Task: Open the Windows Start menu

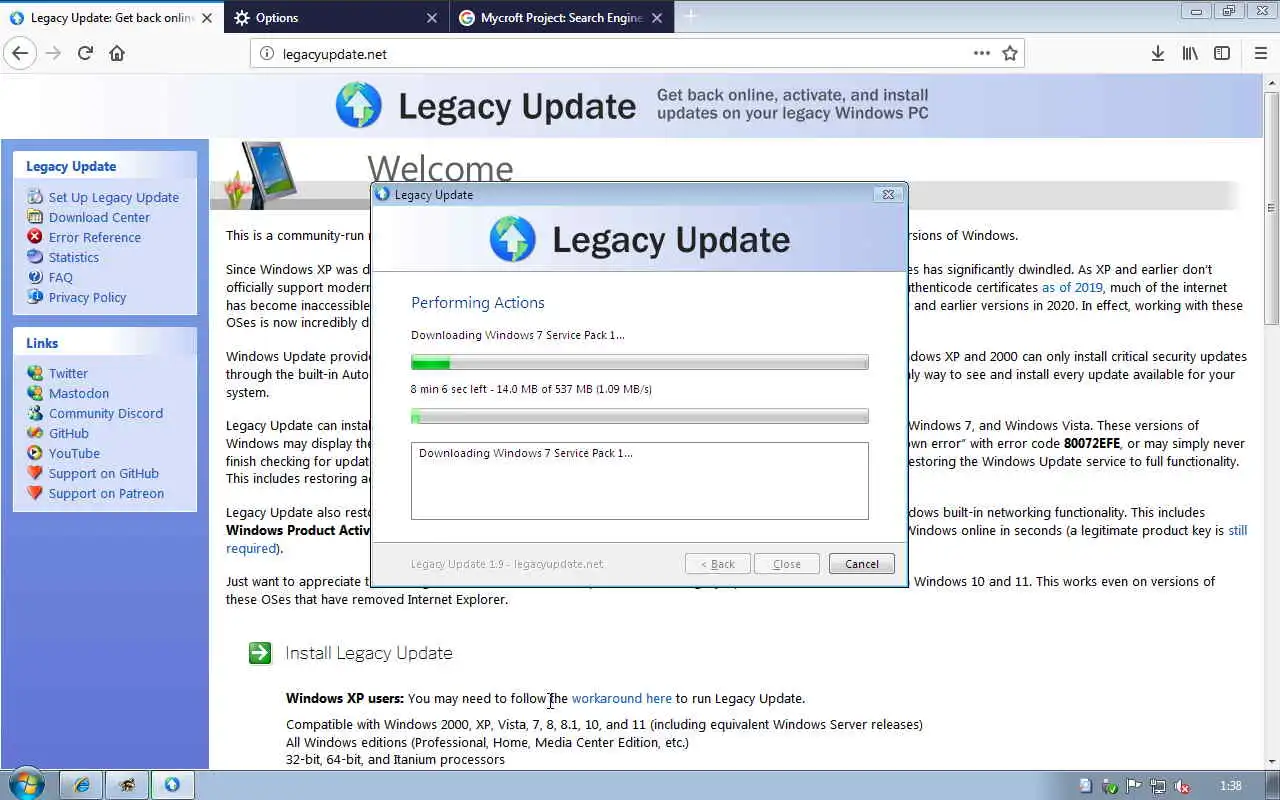Action: click(26, 785)
